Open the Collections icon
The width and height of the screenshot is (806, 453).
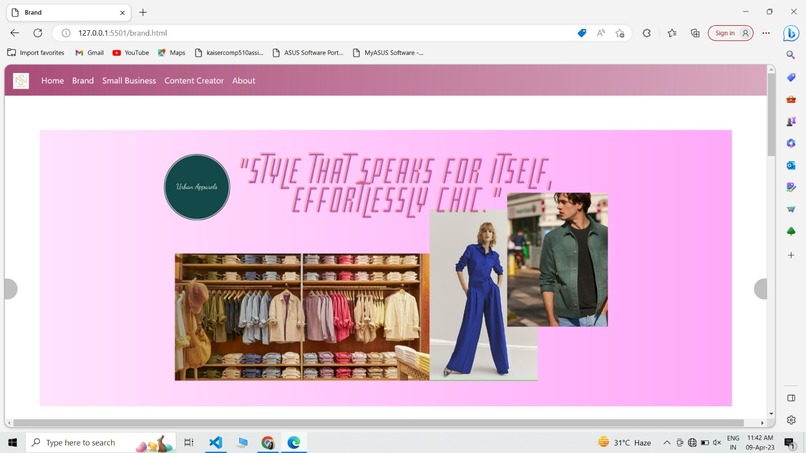point(695,33)
